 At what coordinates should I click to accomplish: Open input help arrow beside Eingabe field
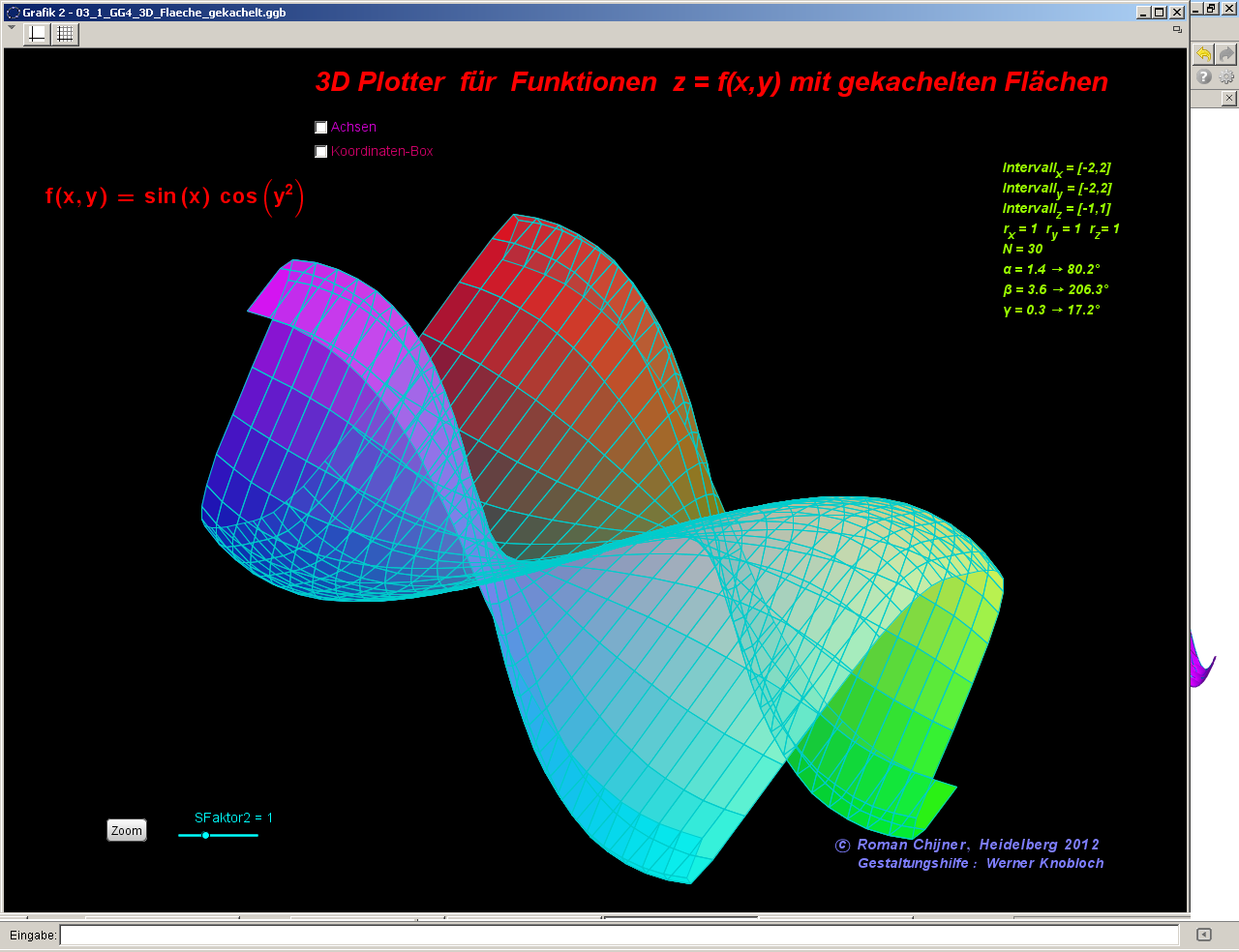click(x=1204, y=935)
